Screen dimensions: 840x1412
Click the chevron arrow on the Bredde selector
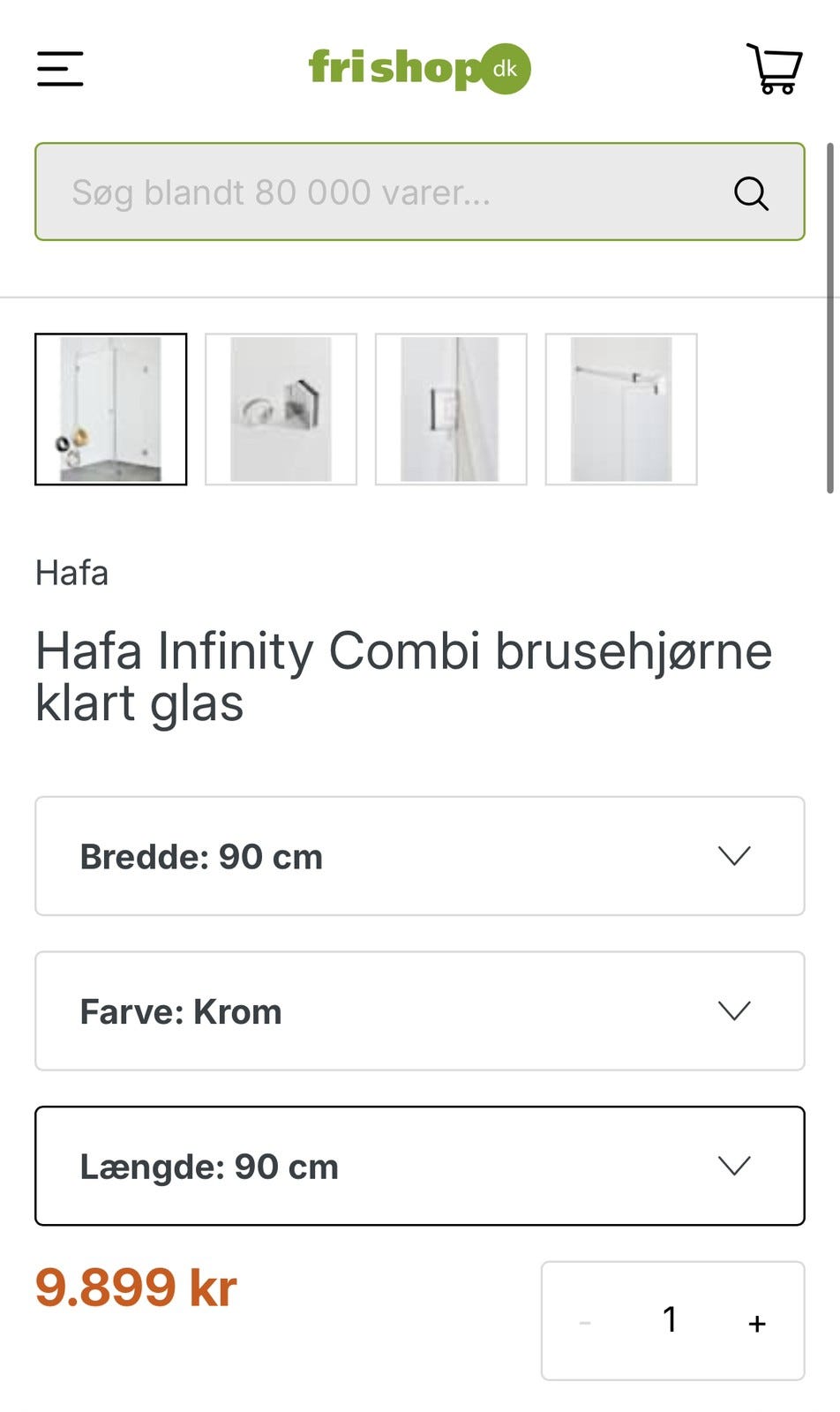pos(734,855)
